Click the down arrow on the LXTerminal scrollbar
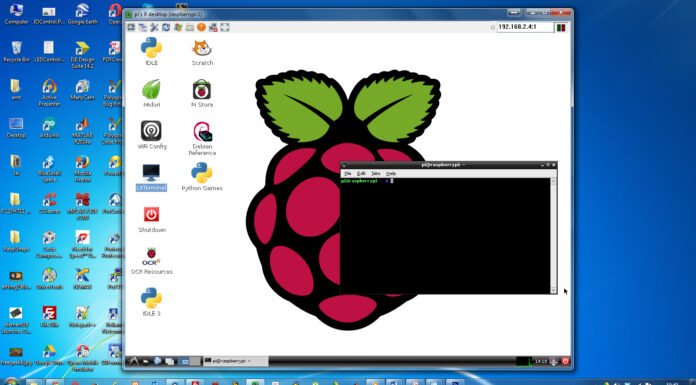 [x=554, y=290]
